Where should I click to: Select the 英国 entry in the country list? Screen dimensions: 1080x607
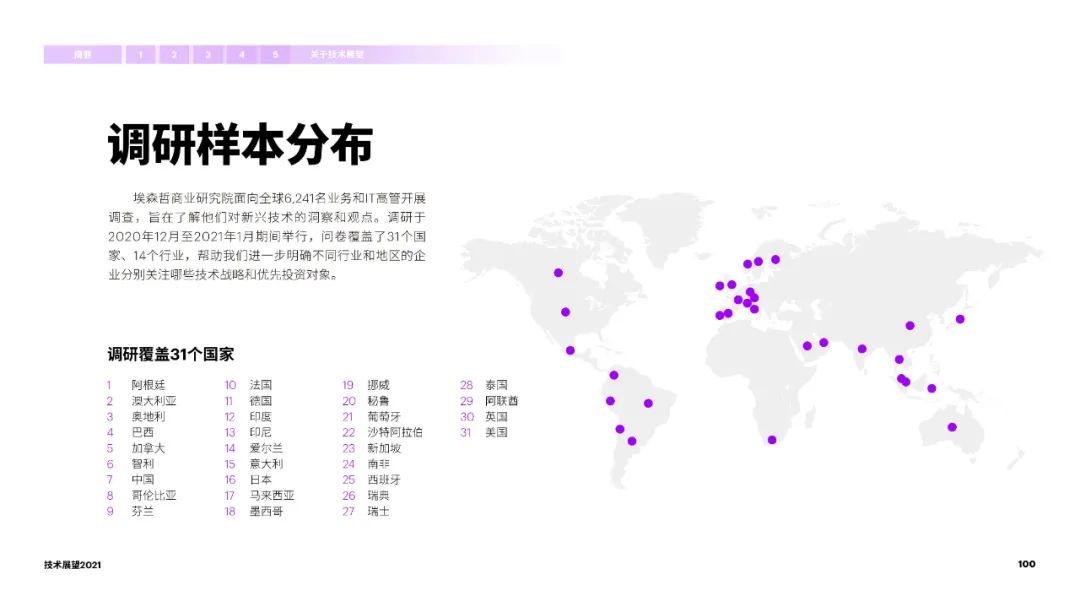(496, 417)
